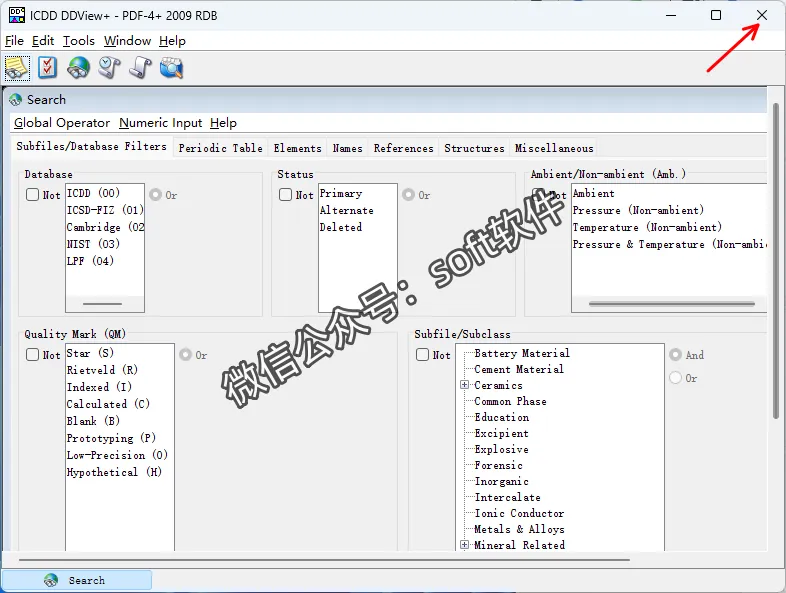Open the File menu
This screenshot has width=786, height=593.
[14, 41]
